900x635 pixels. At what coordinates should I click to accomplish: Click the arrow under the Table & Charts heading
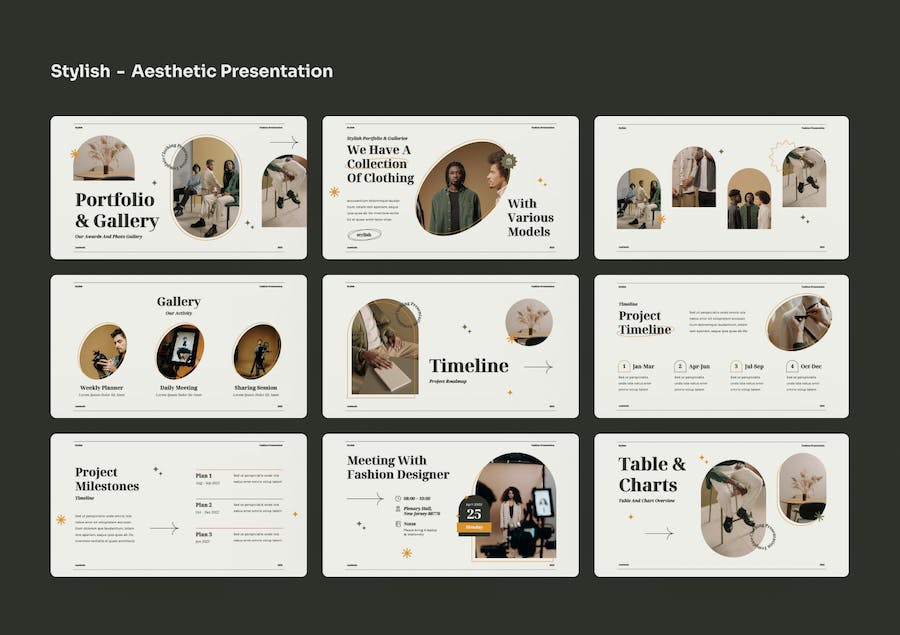pos(659,533)
